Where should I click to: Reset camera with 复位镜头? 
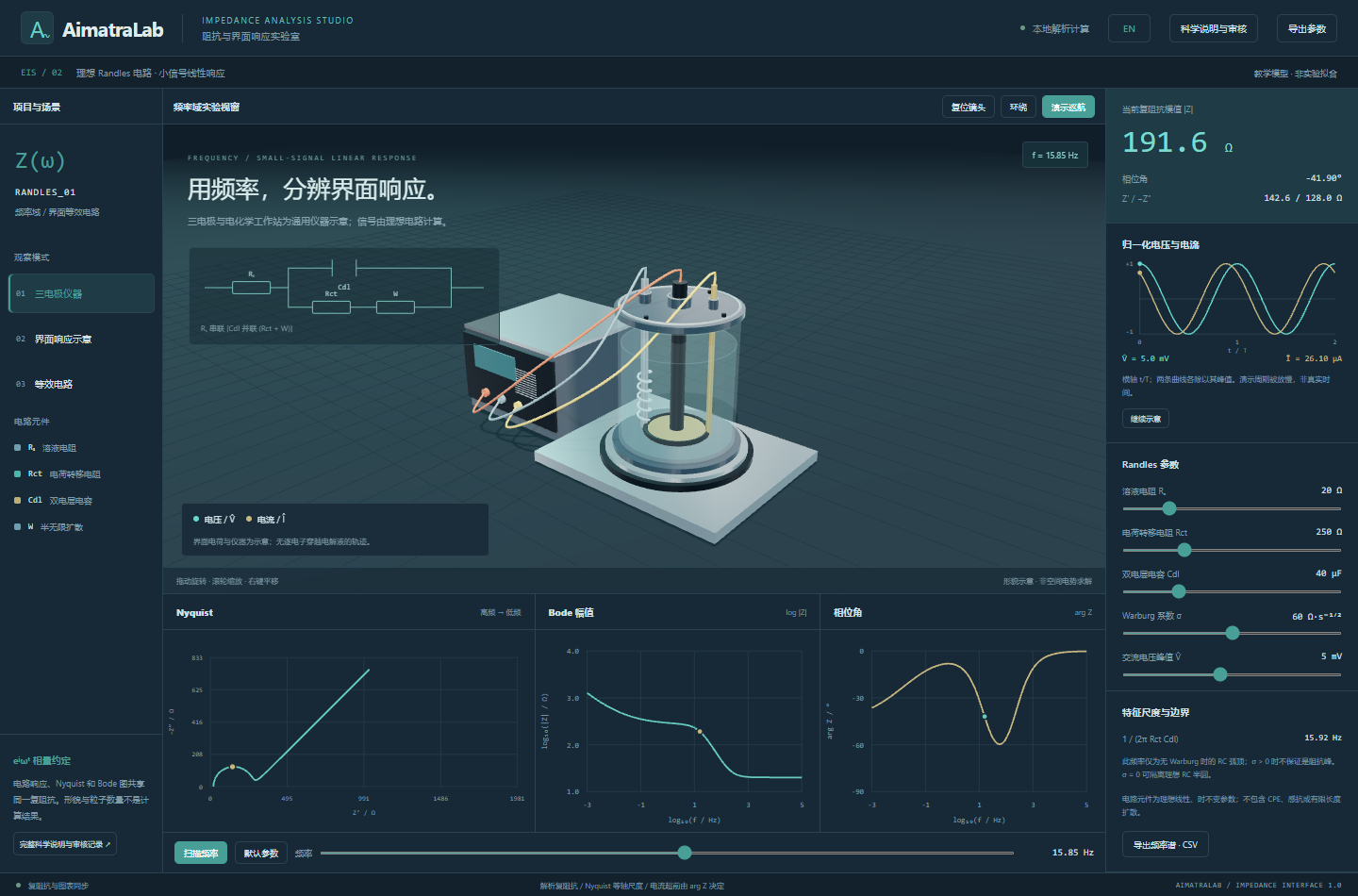(969, 107)
